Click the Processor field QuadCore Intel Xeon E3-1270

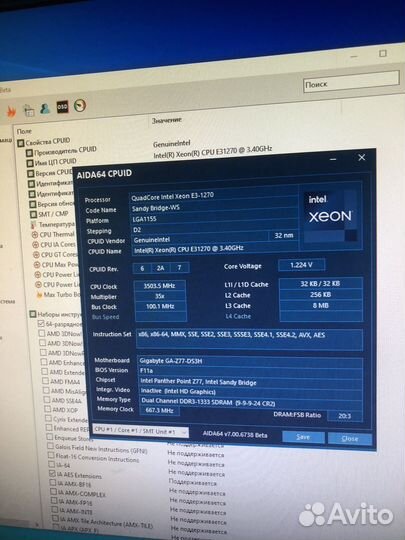[x=214, y=196]
